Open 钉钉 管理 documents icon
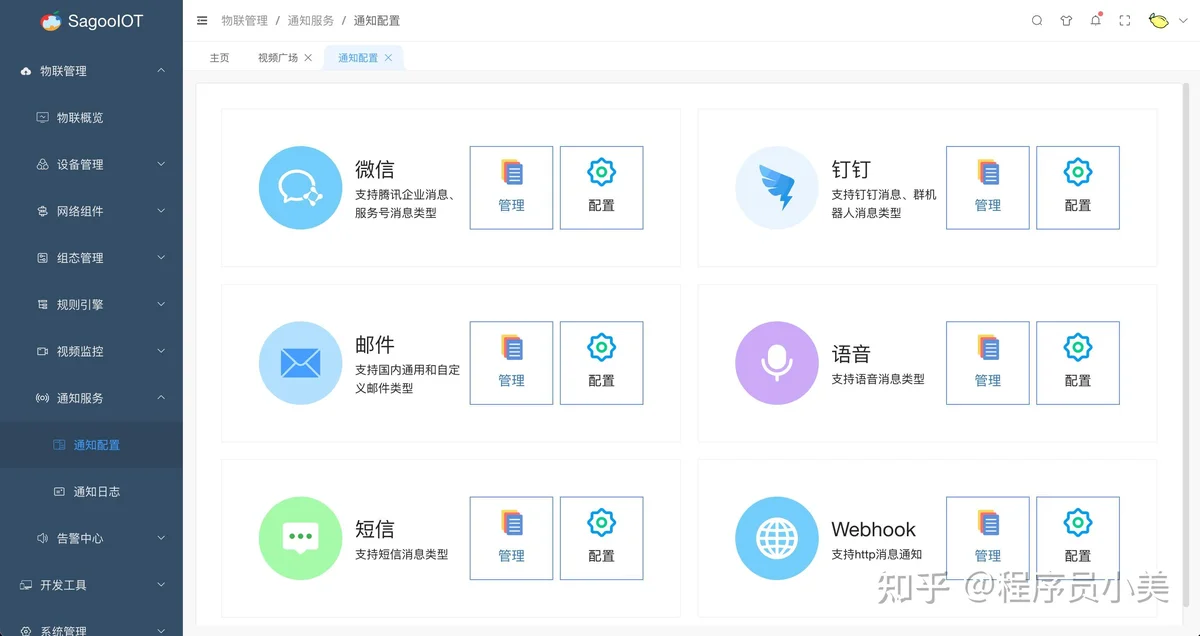Viewport: 1200px width, 636px height. point(988,172)
